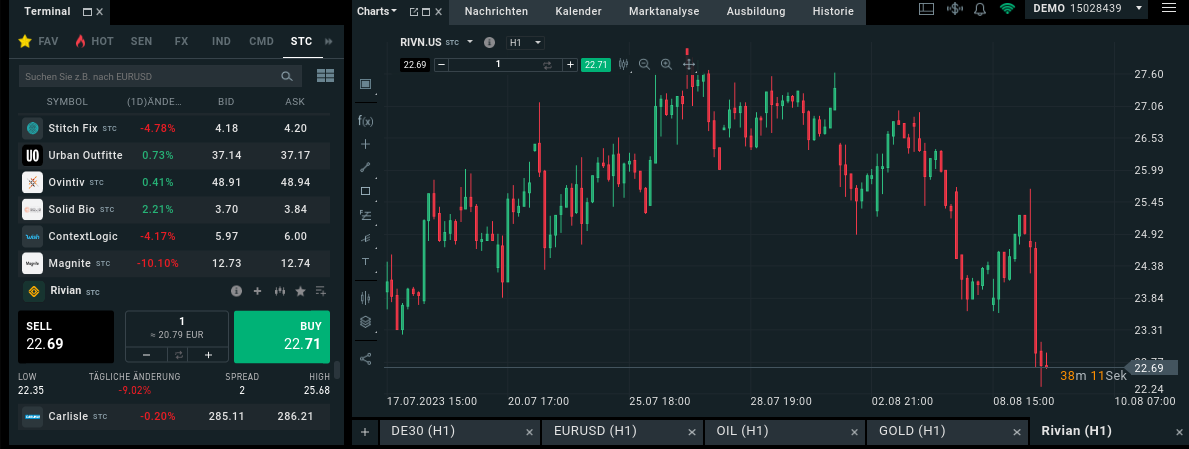Open the workspace layout icon in top bar

(x=927, y=9)
